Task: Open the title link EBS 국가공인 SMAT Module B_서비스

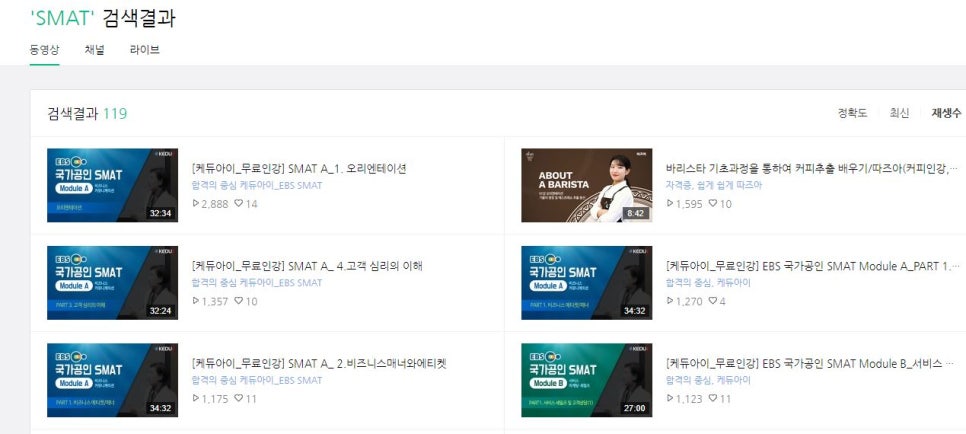Action: [x=810, y=364]
